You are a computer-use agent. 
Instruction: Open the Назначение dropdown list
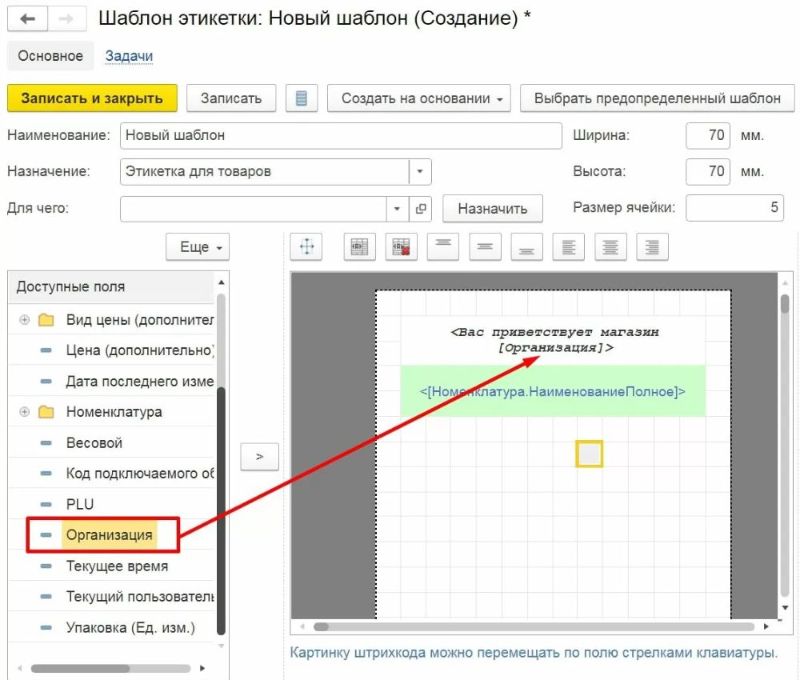[420, 171]
